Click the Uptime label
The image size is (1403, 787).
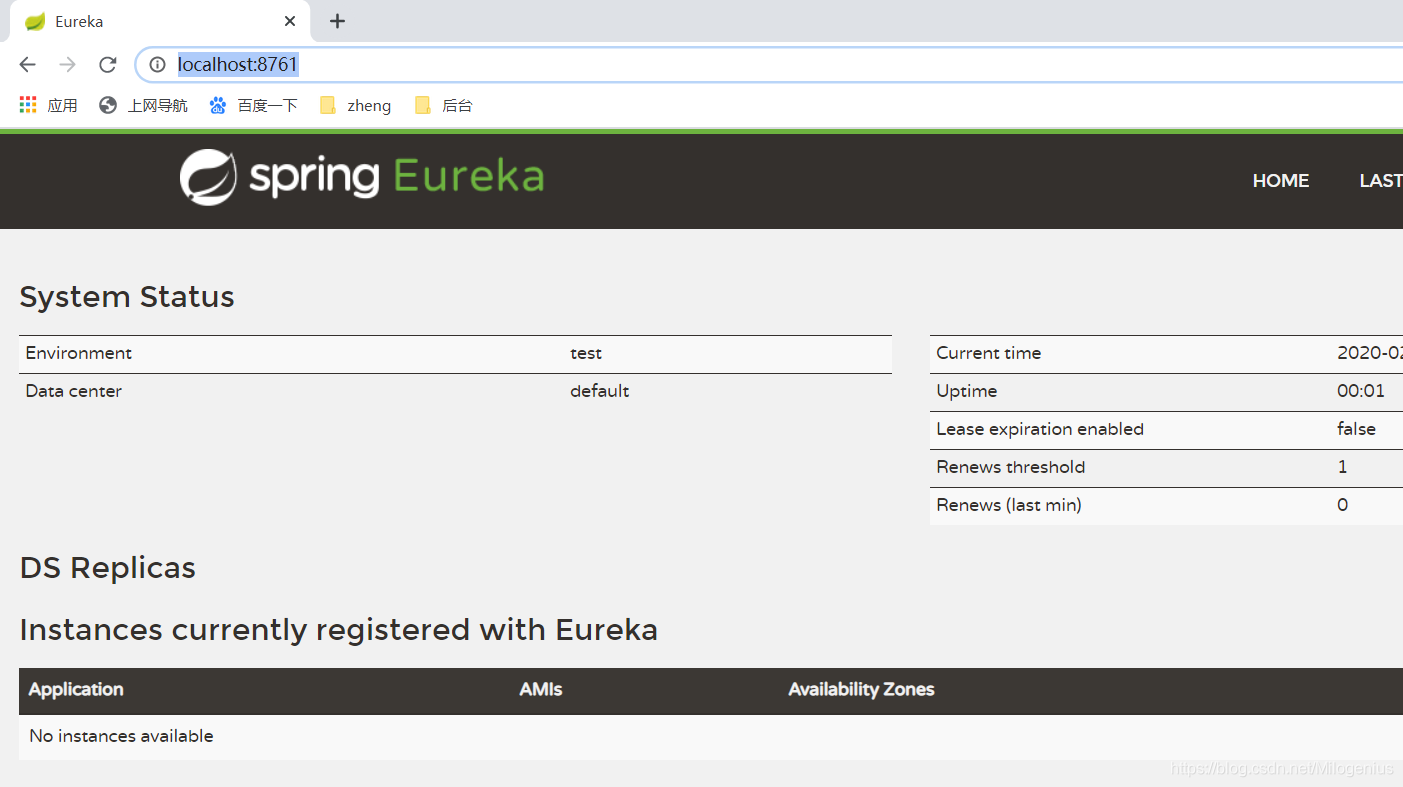[967, 391]
